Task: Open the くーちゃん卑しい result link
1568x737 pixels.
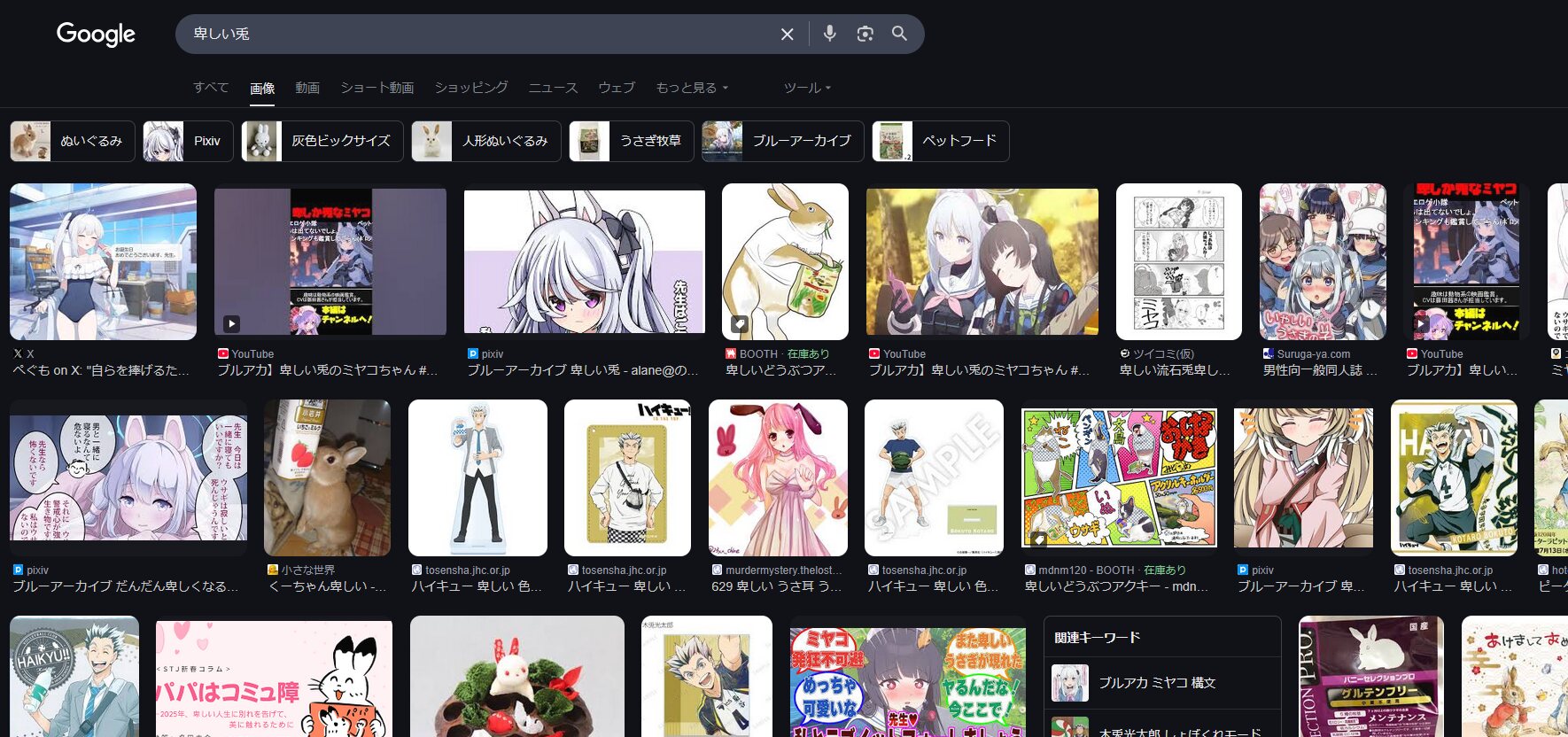Action: (327, 586)
